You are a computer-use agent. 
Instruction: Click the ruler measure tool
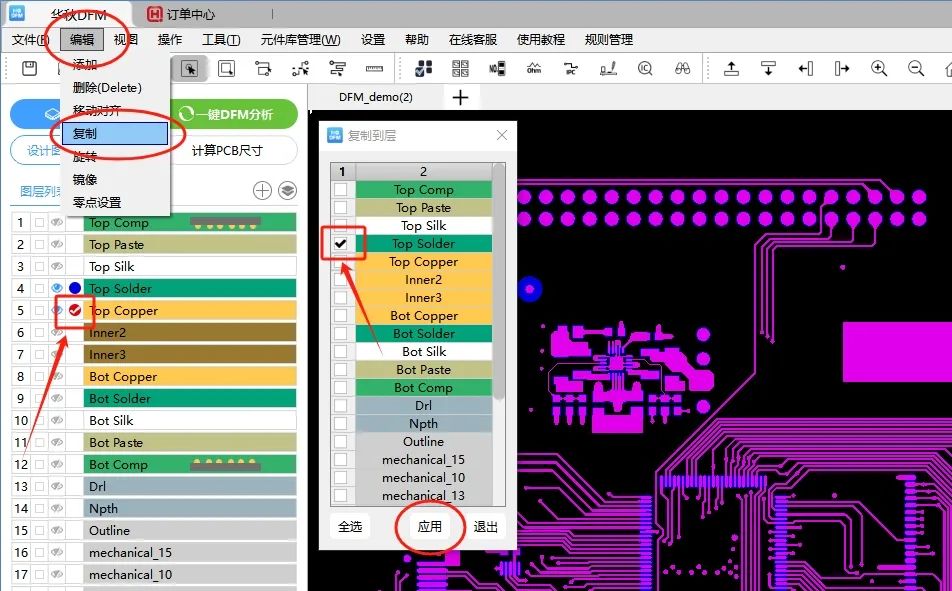[374, 69]
